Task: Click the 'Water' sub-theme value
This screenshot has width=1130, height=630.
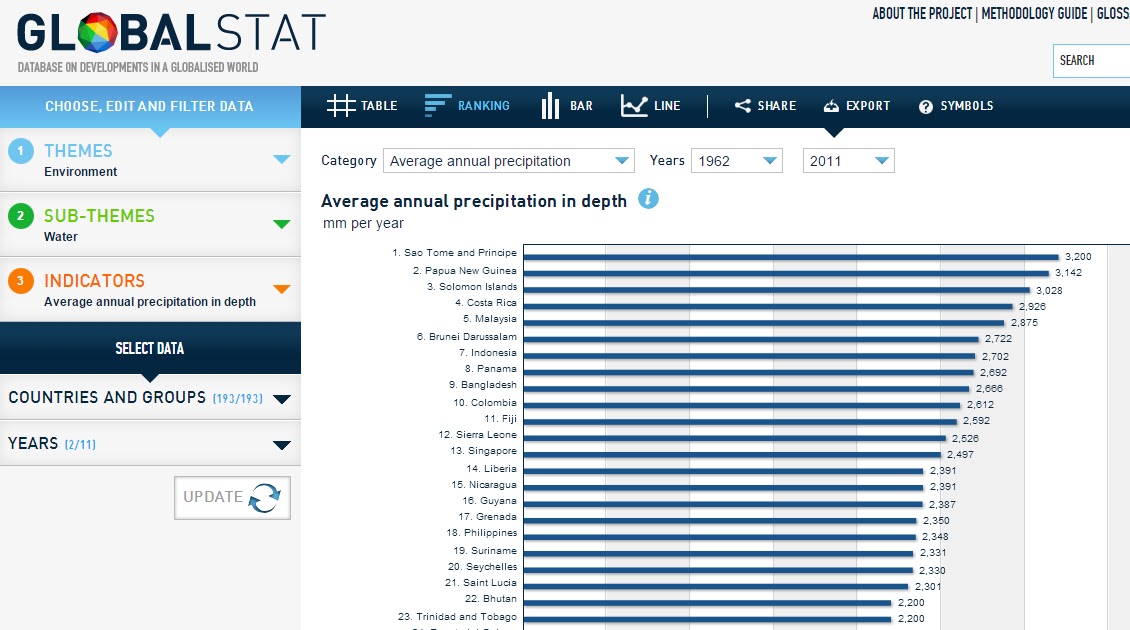Action: [x=61, y=236]
